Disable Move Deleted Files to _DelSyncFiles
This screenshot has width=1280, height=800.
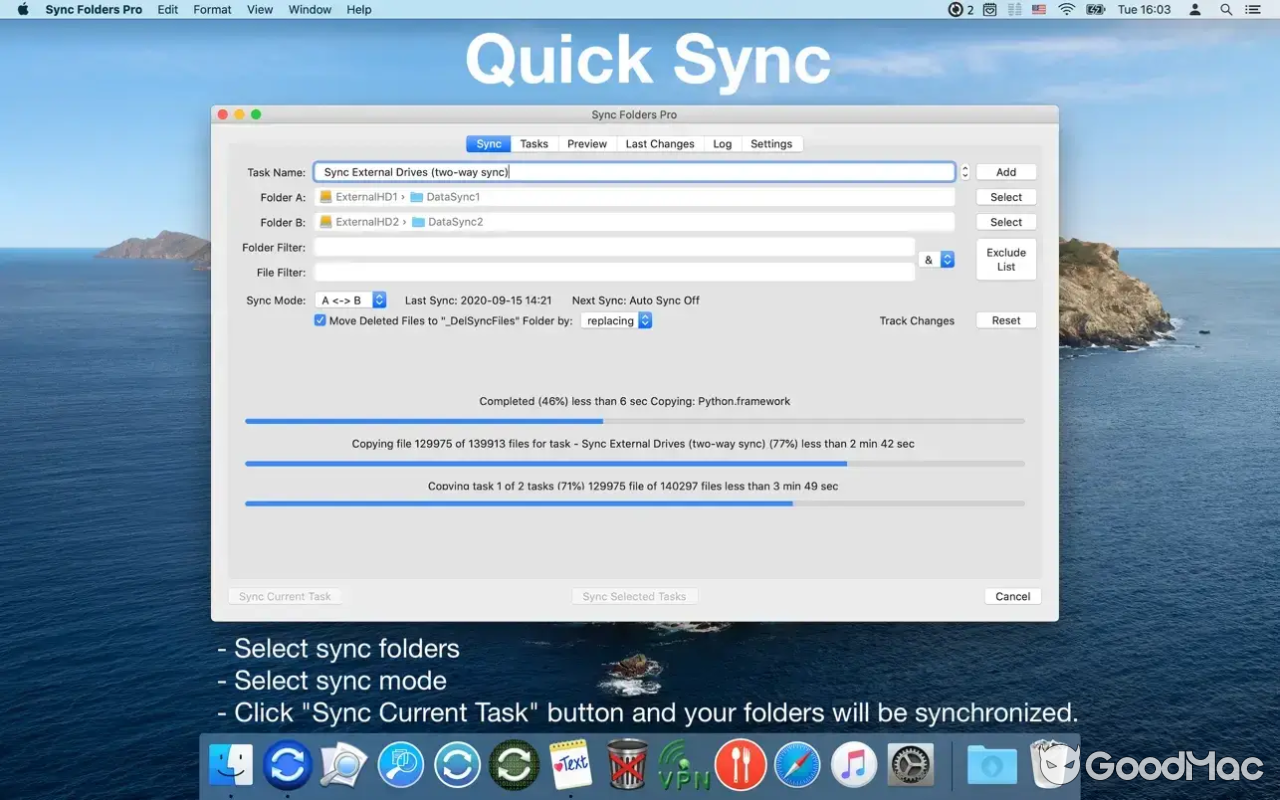(x=322, y=320)
